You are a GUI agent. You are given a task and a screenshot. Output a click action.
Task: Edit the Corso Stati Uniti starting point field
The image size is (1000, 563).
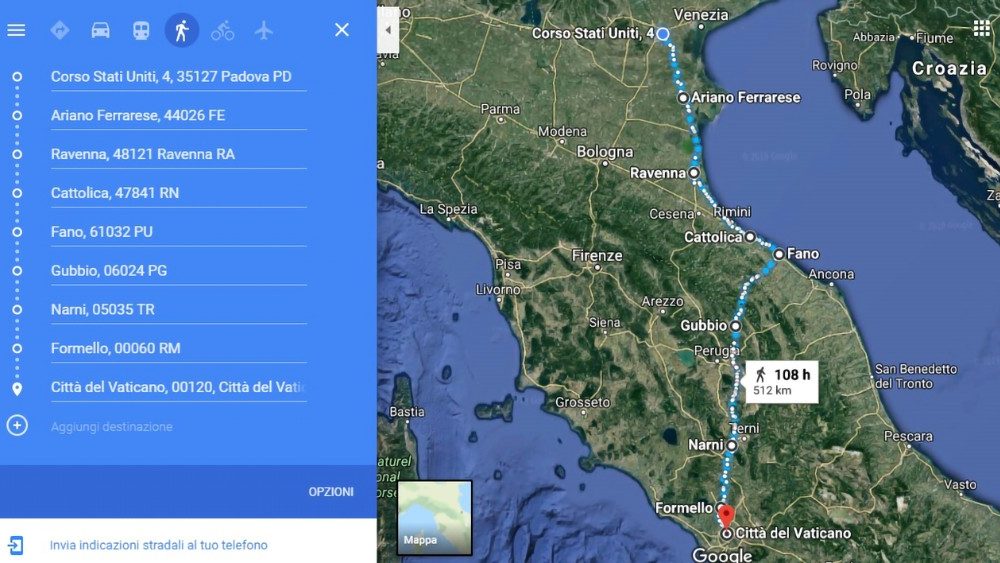[179, 77]
